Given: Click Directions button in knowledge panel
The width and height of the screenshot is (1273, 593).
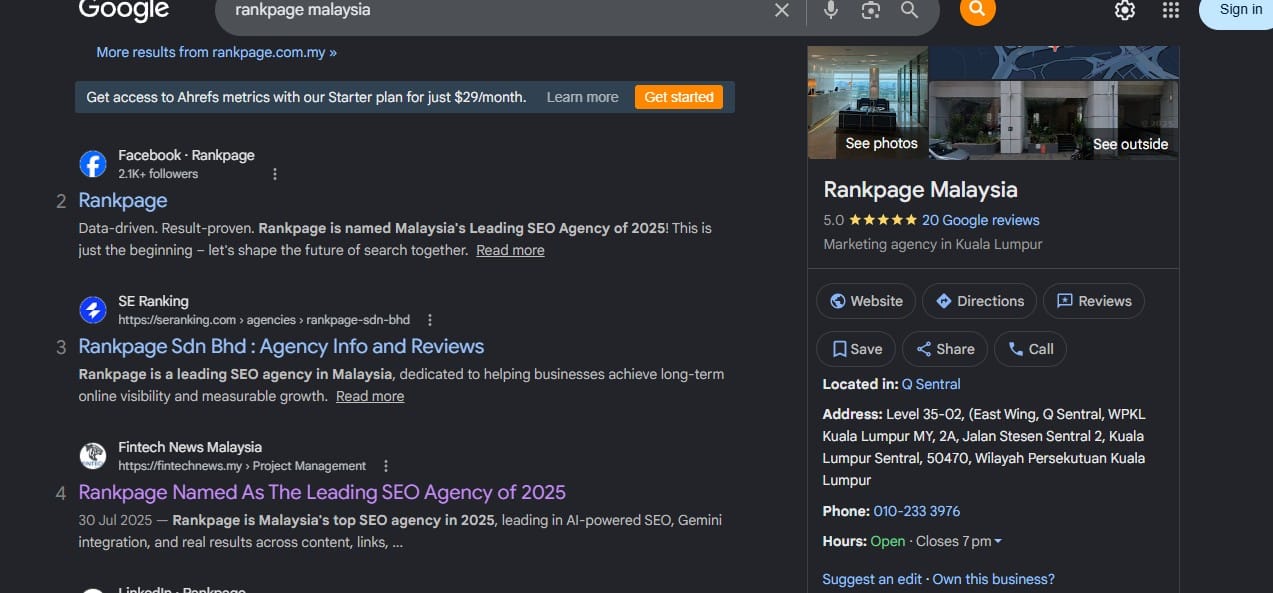Looking at the screenshot, I should [x=980, y=301].
